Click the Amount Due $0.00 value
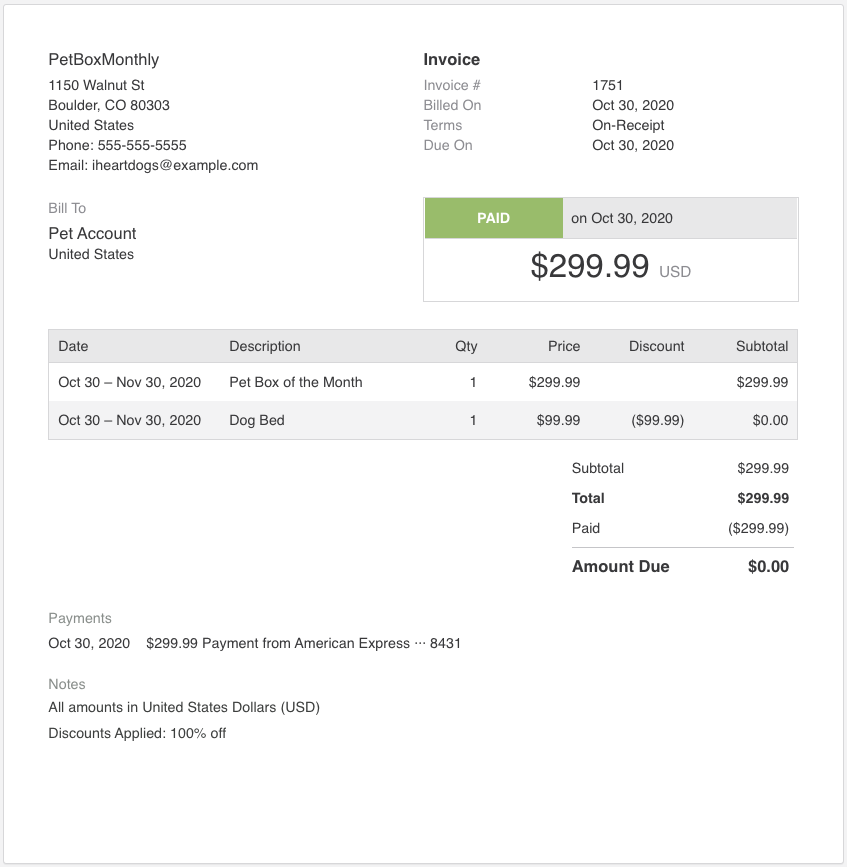Image resolution: width=847 pixels, height=867 pixels. [768, 566]
